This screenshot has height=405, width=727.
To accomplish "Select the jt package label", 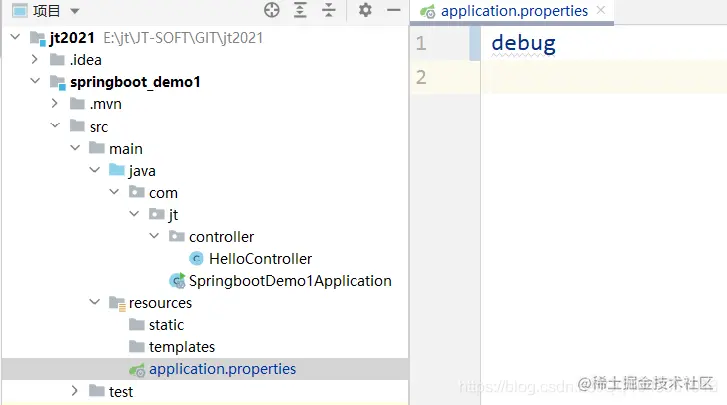I will [x=173, y=215].
